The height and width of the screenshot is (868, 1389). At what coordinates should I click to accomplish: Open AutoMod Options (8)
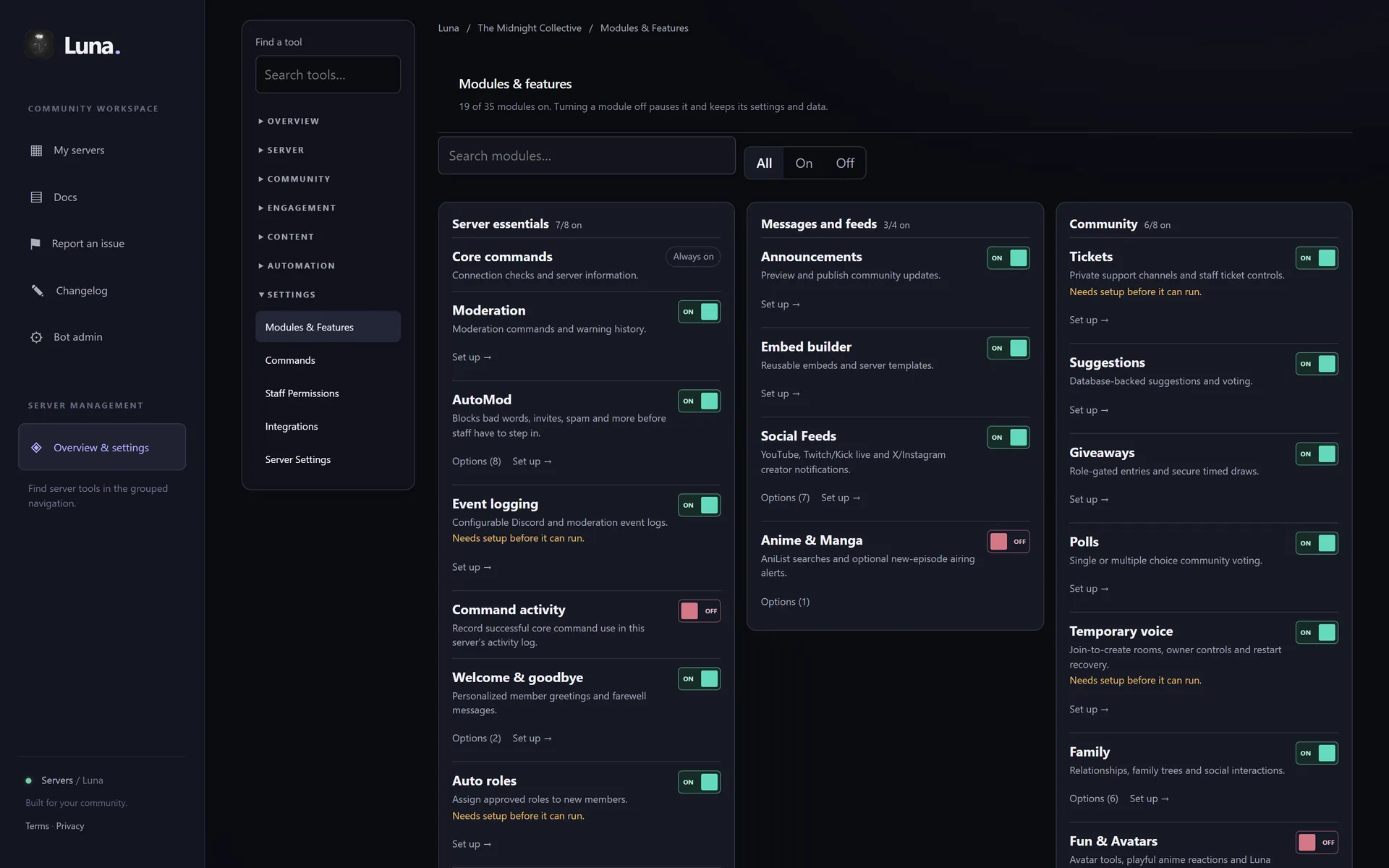[476, 461]
